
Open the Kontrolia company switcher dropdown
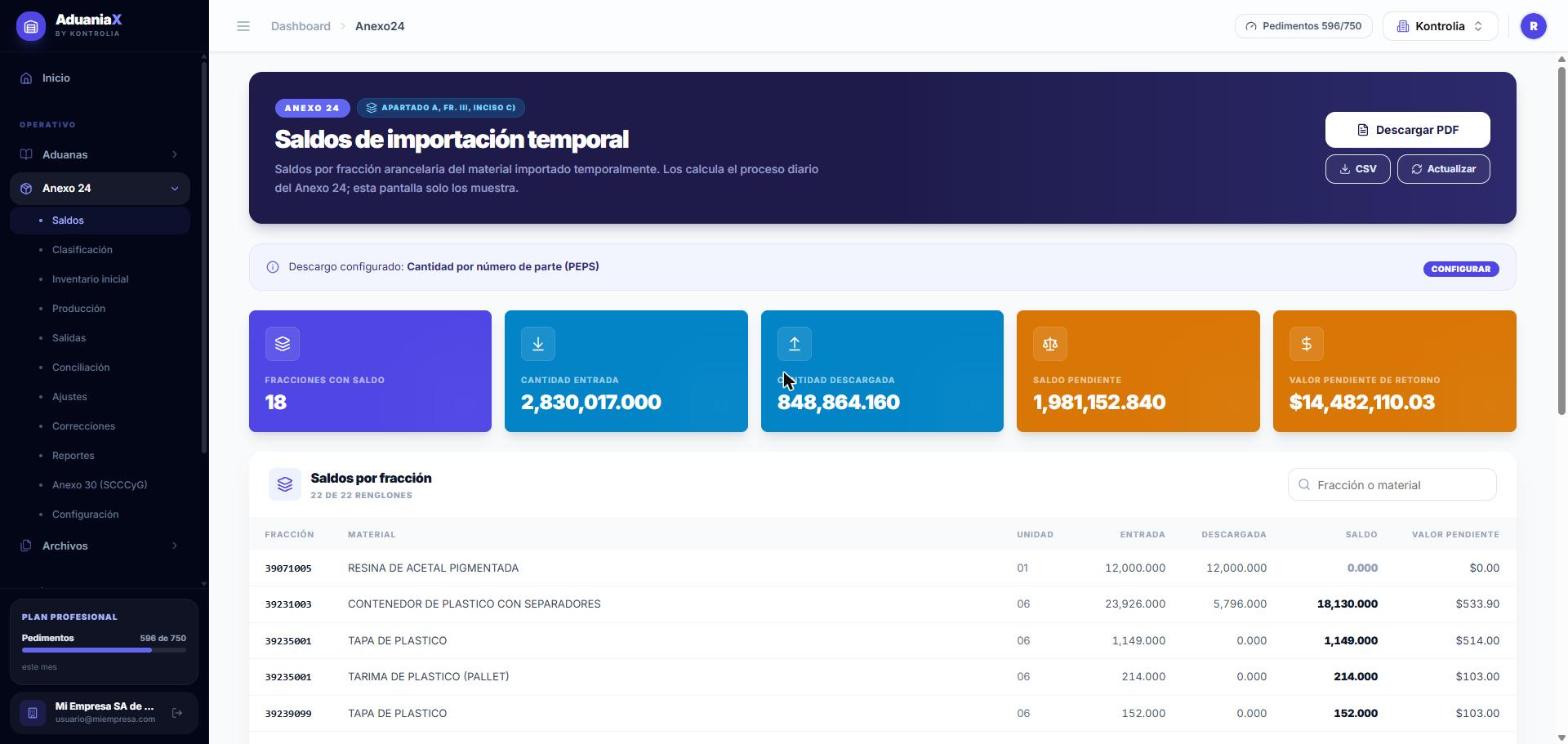point(1440,26)
